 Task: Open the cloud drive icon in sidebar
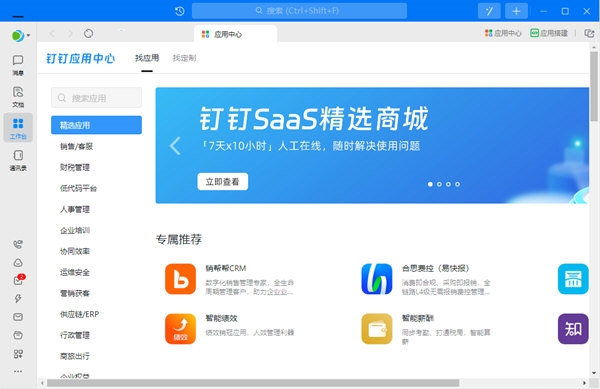18,262
